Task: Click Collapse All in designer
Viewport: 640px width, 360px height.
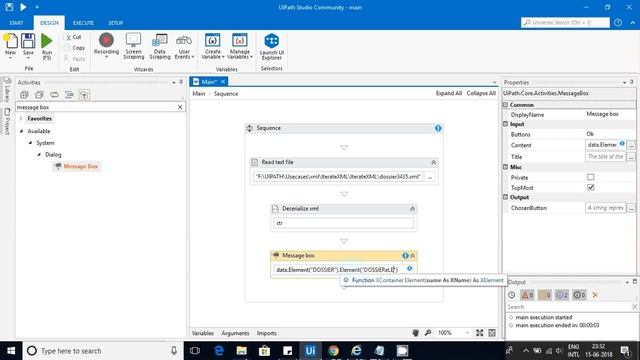Action: (x=481, y=93)
